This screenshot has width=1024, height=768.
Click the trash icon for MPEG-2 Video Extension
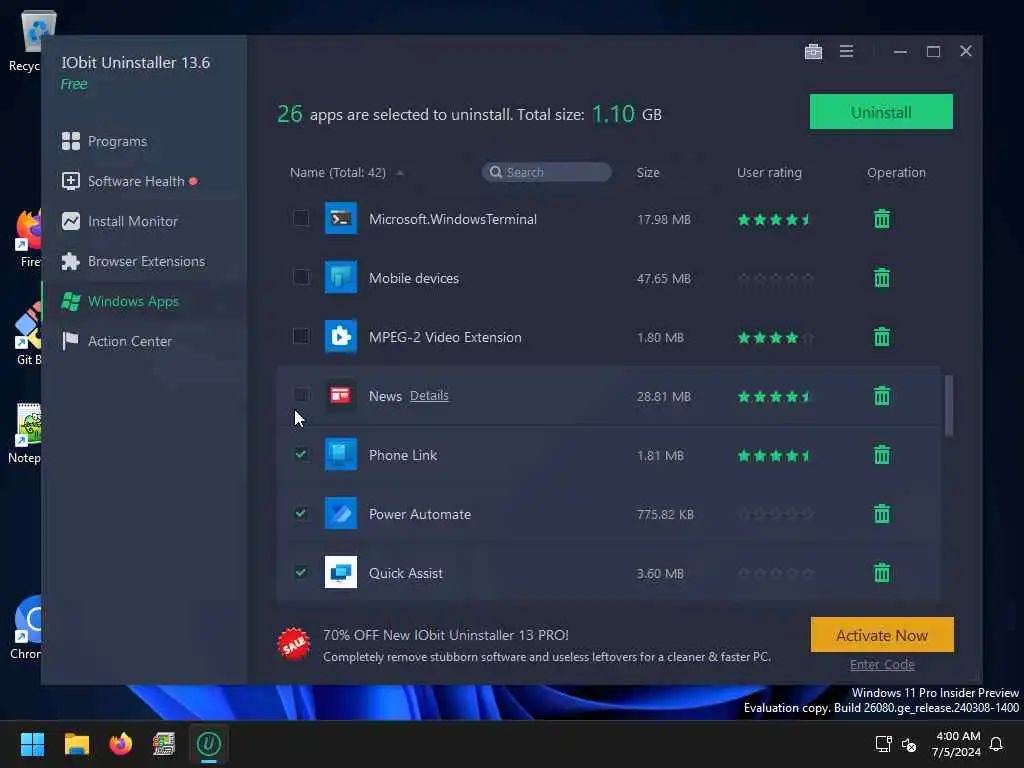882,337
